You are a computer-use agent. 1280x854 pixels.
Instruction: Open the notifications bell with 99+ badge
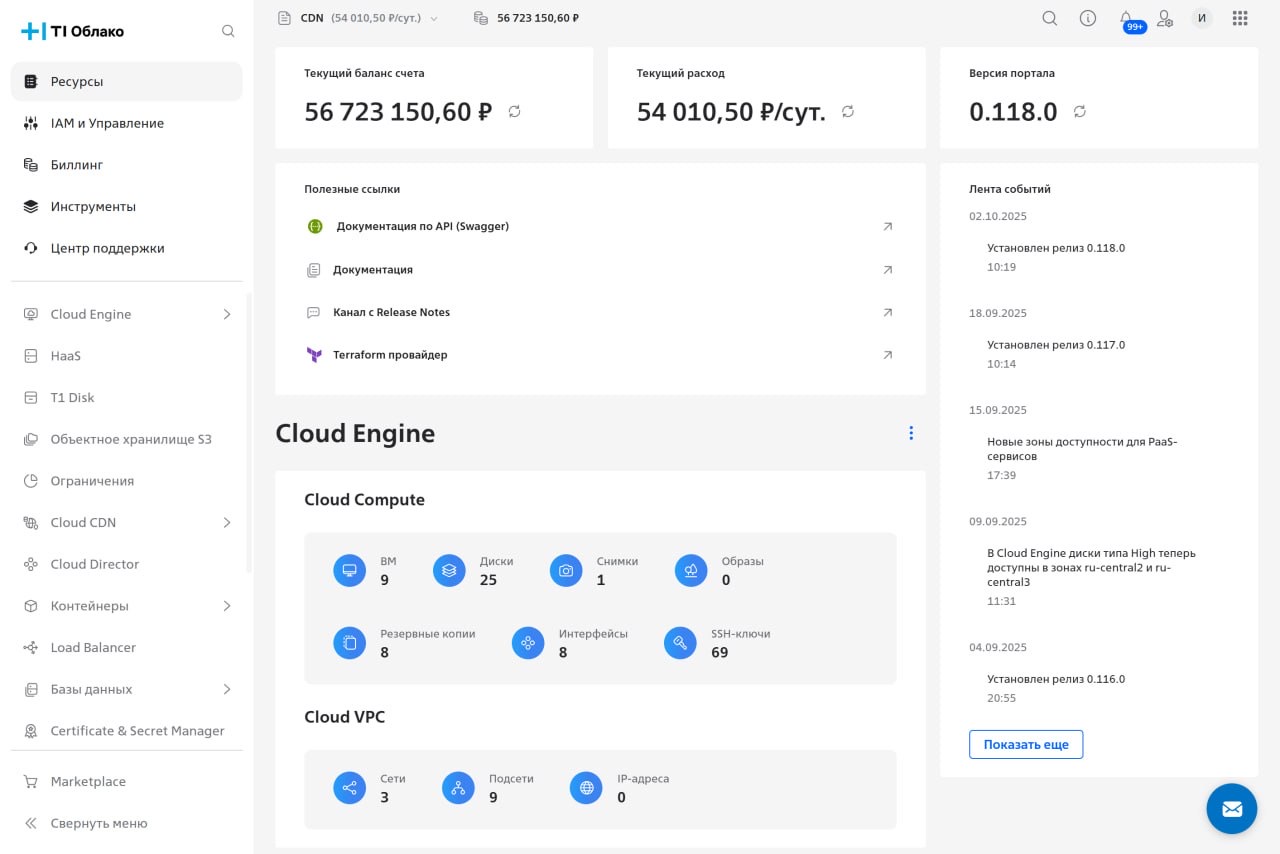tap(1127, 18)
